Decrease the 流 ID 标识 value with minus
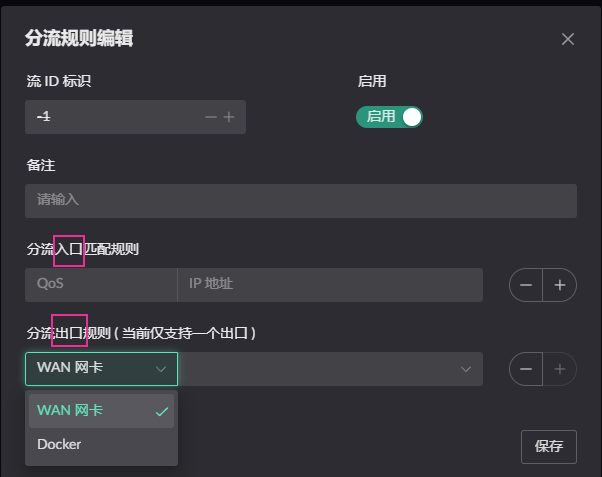Image resolution: width=602 pixels, height=477 pixels. point(211,117)
